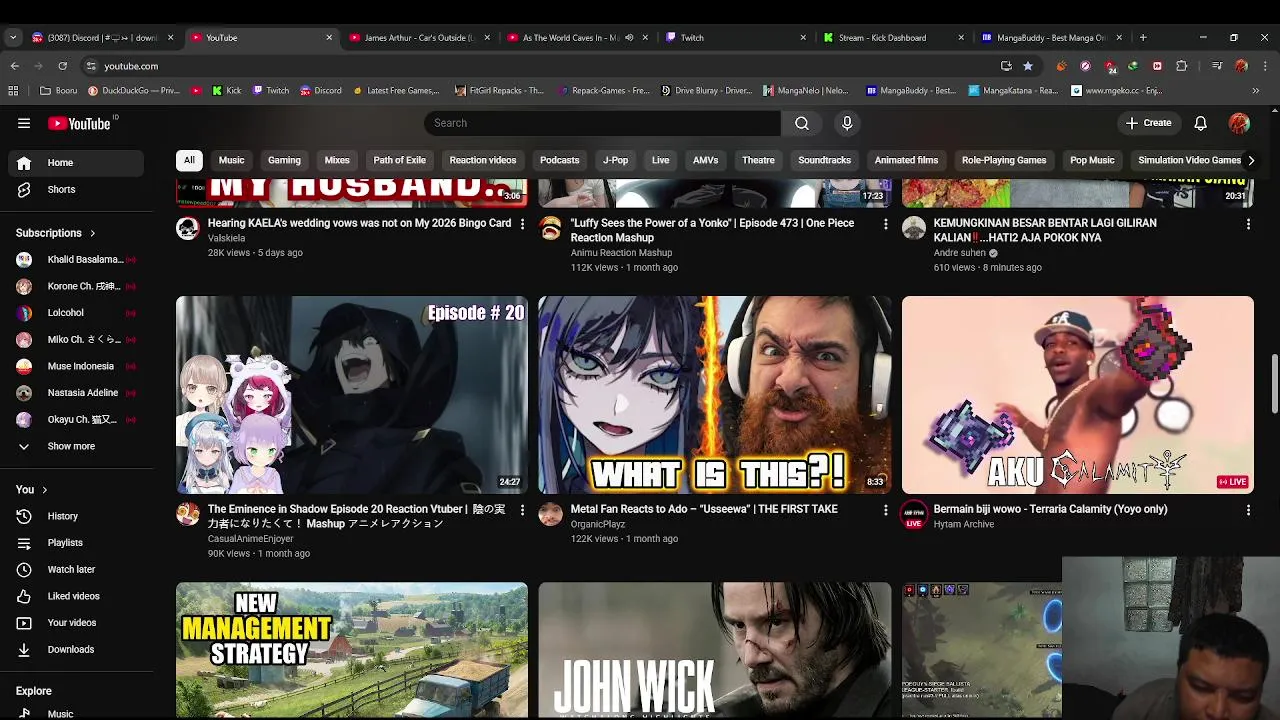Close the MangaBuddy browser tab
This screenshot has width=1280, height=720.
1119,38
